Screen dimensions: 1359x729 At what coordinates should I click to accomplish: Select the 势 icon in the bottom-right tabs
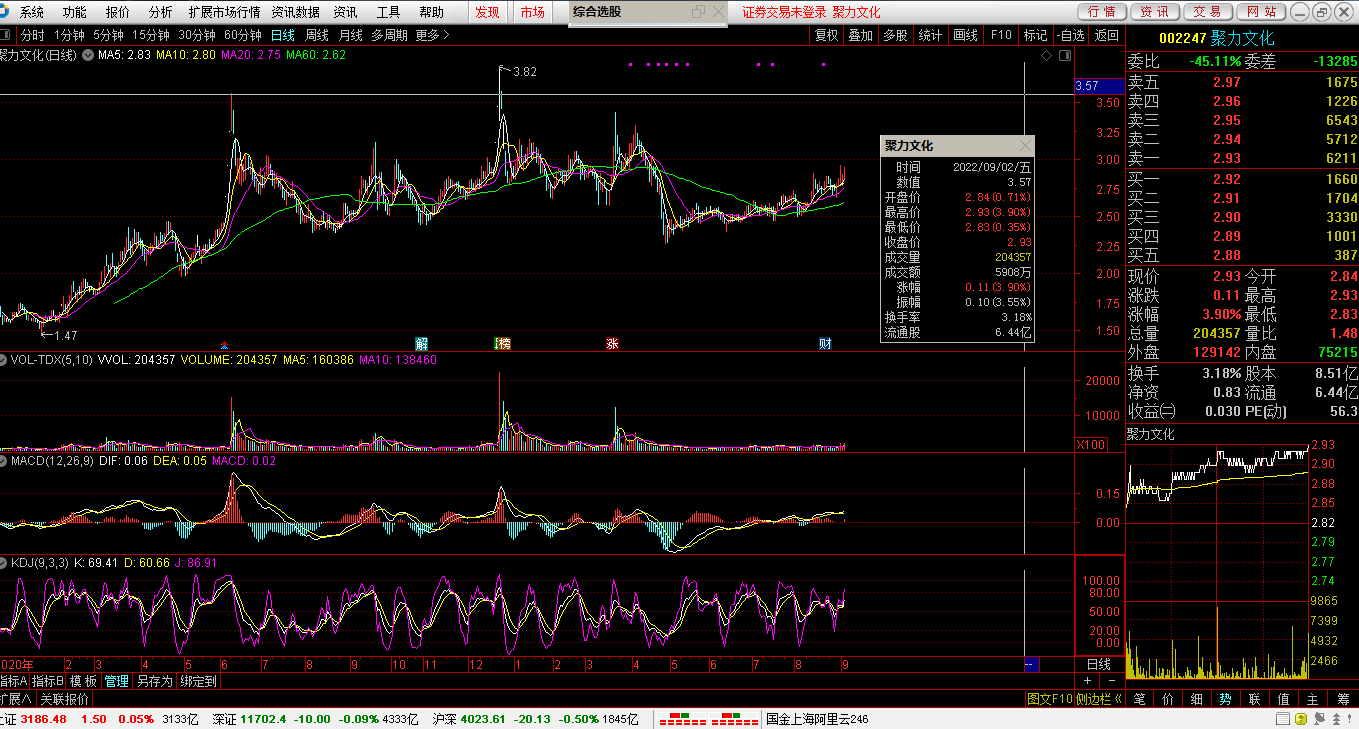(1225, 699)
